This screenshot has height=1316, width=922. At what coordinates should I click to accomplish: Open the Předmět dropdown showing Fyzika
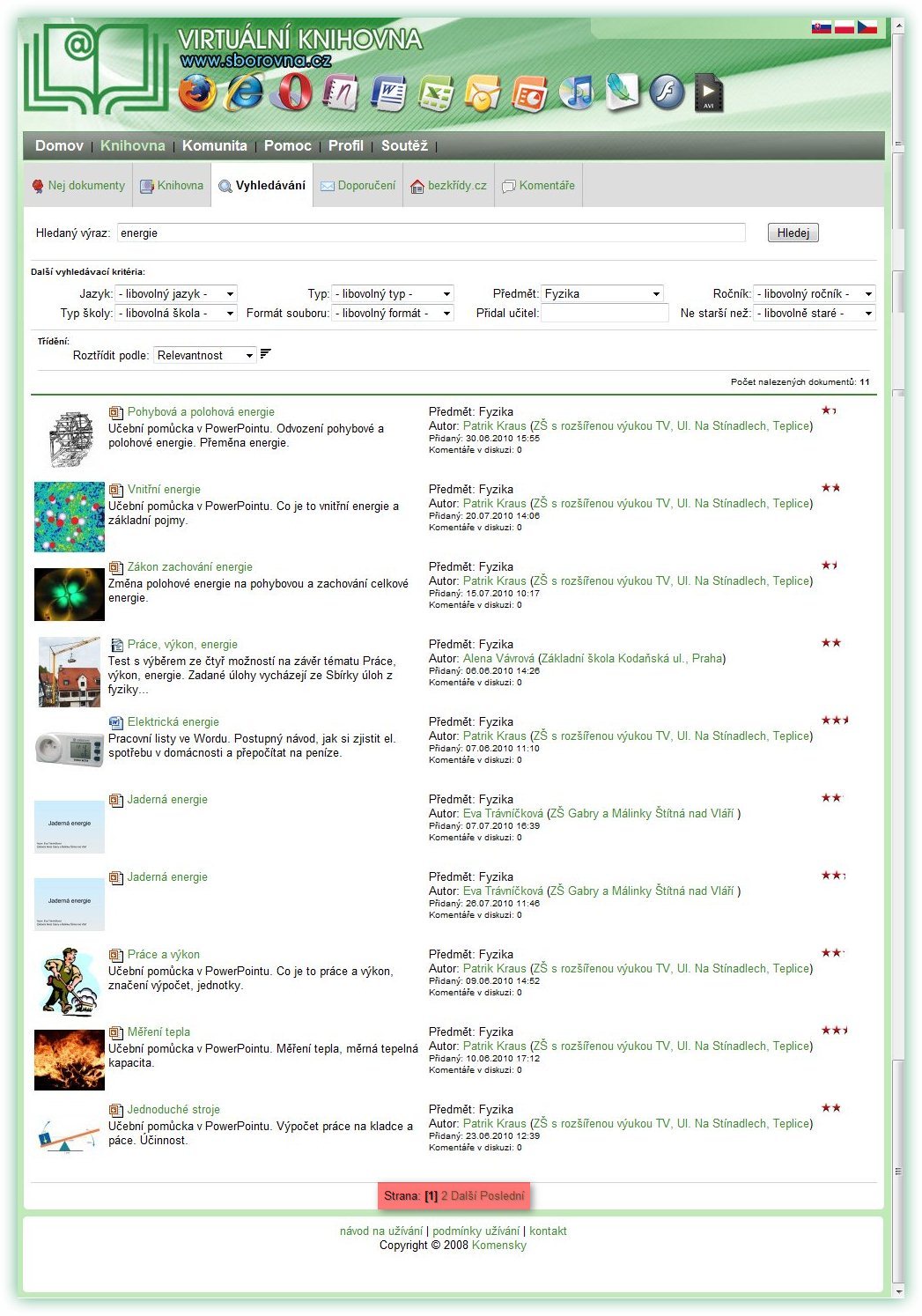click(x=602, y=294)
